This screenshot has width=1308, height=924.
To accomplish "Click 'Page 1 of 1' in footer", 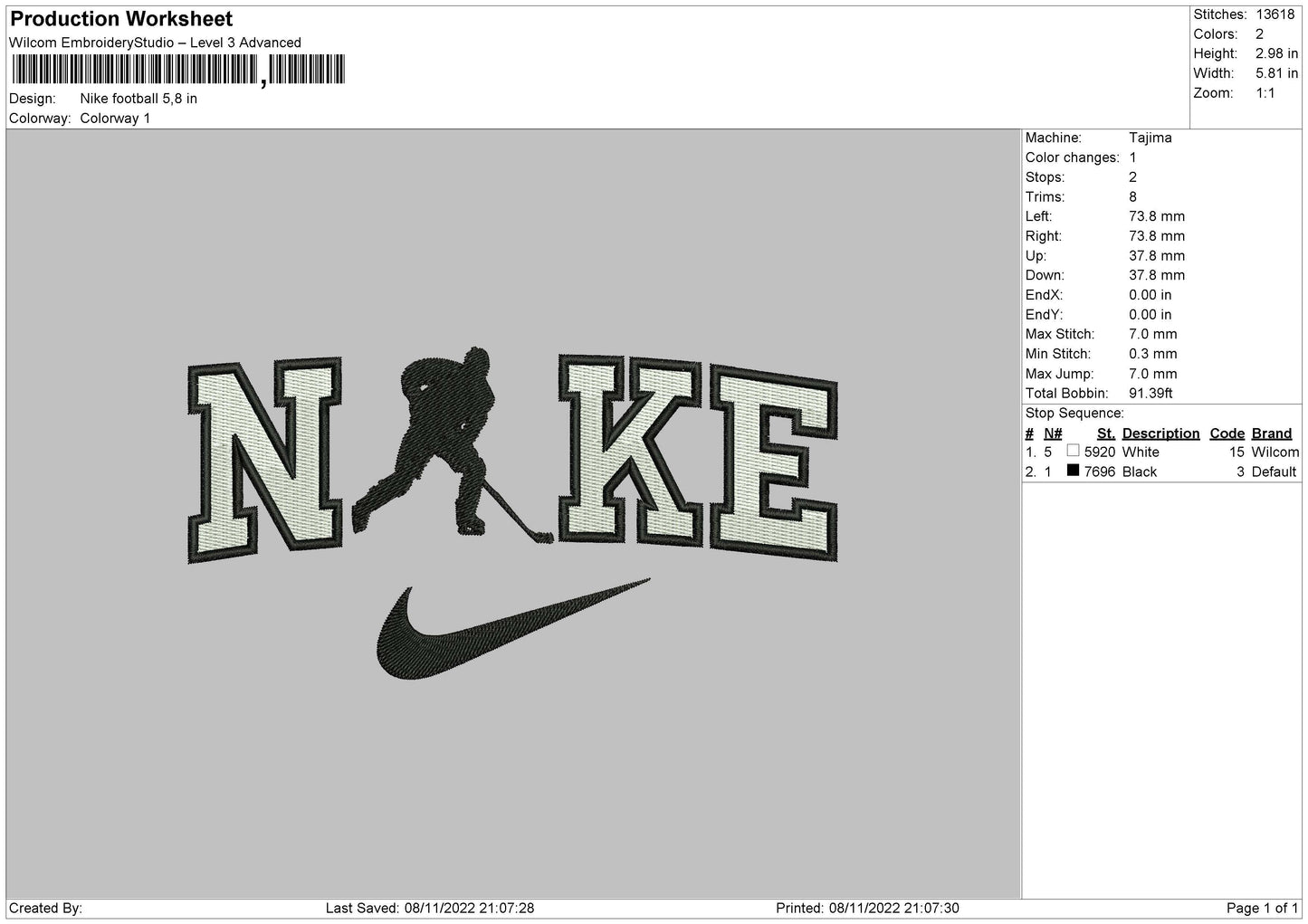I will point(1263,908).
